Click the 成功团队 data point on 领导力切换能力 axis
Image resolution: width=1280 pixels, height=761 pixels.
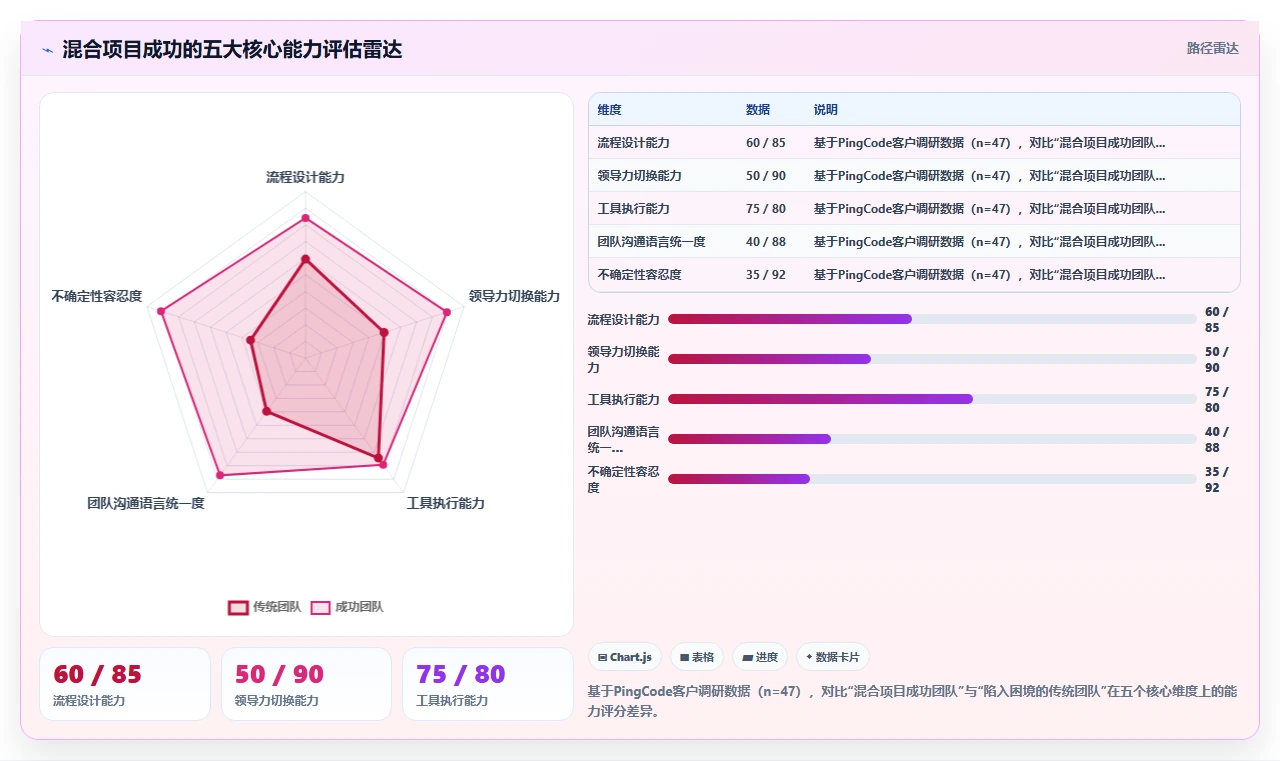click(447, 312)
